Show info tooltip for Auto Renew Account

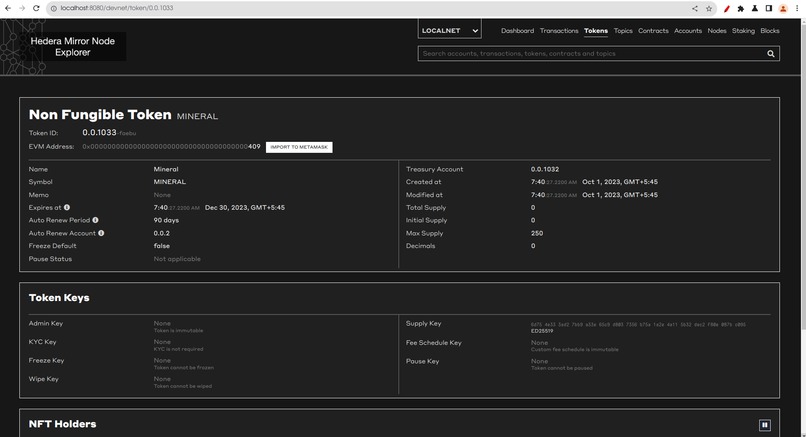click(101, 233)
